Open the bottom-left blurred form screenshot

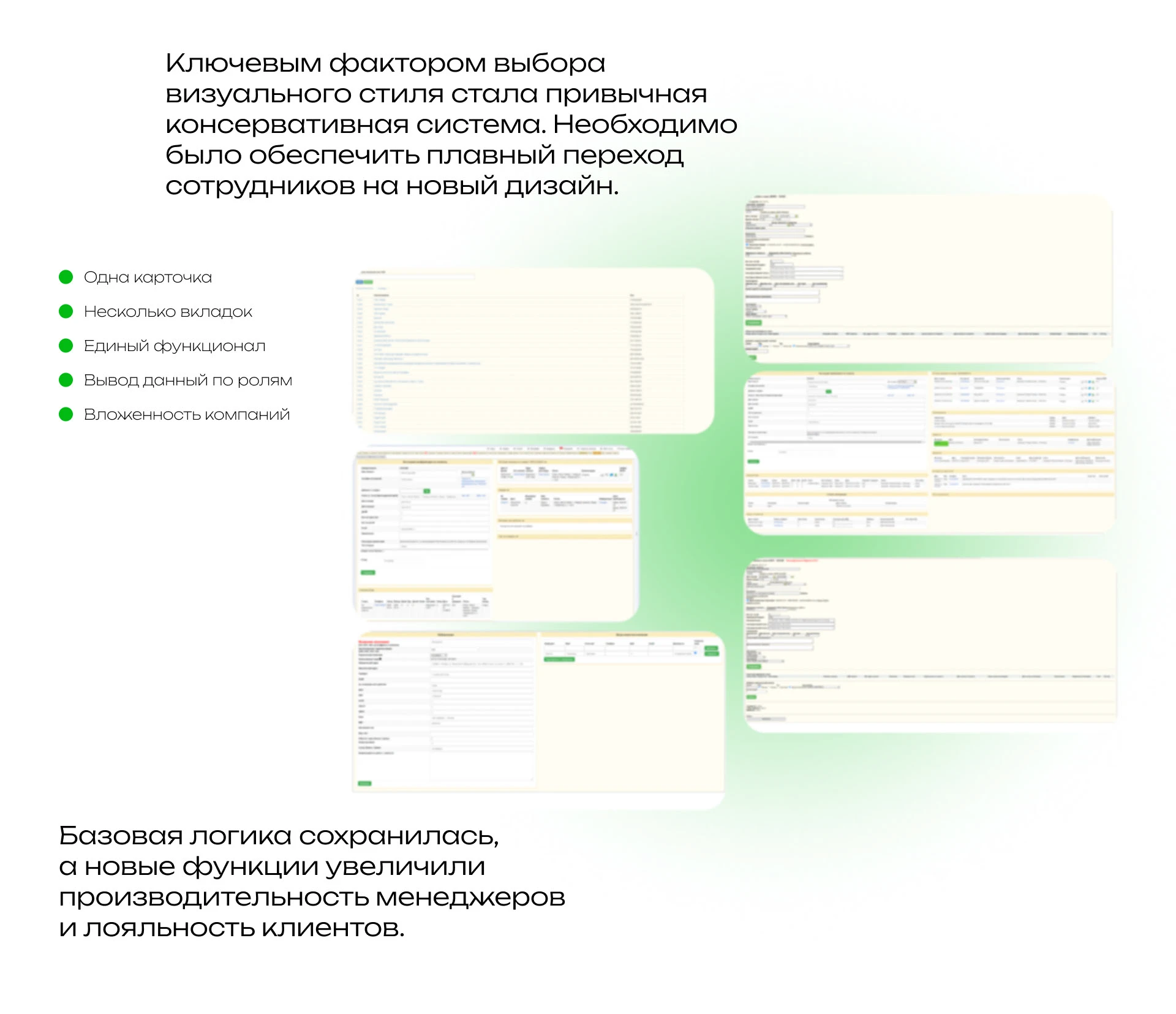538,712
